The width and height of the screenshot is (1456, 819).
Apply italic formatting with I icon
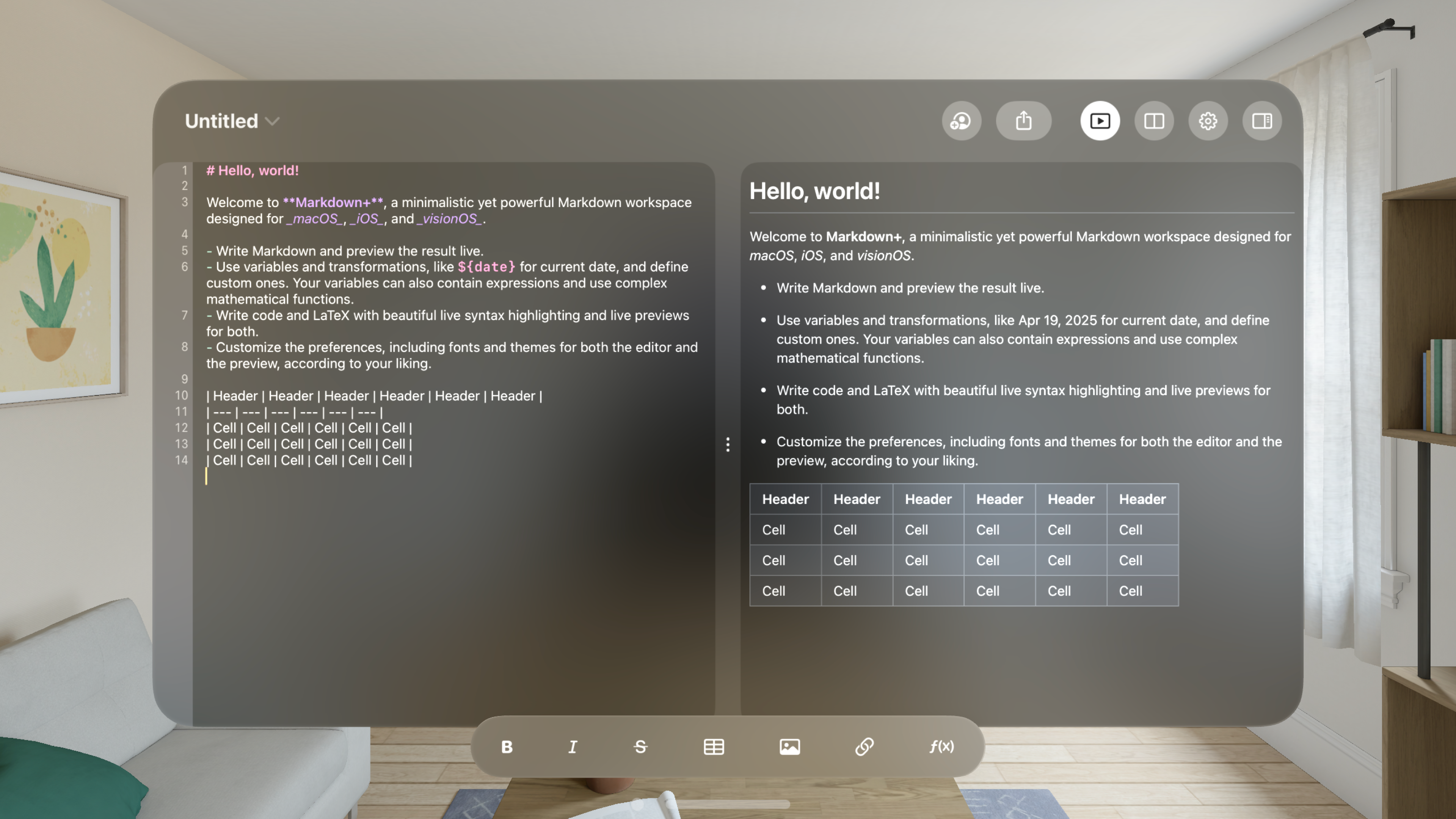(x=573, y=747)
